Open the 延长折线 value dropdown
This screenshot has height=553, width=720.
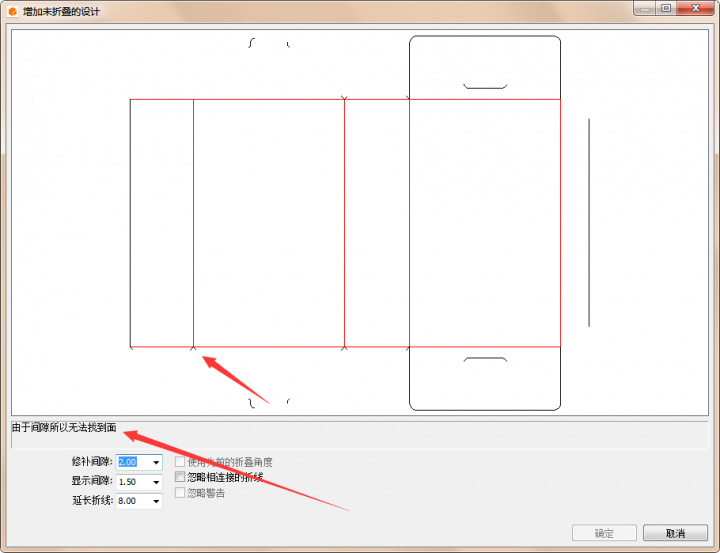(156, 501)
